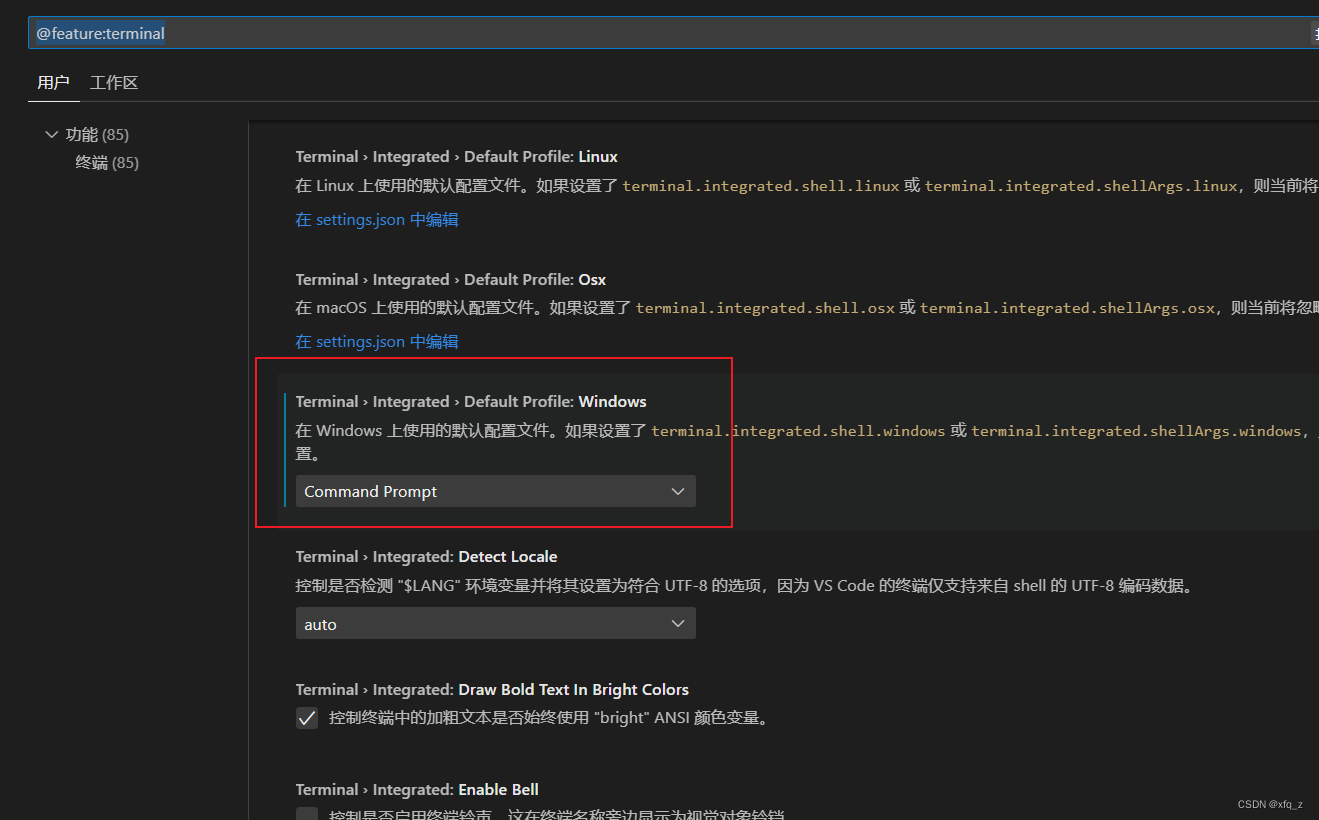This screenshot has height=820, width=1319.
Task: Click the Default Profile: Osx setting title
Action: pyautogui.click(x=450, y=279)
